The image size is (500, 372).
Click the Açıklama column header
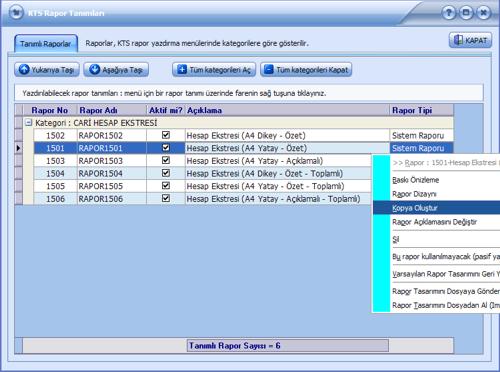(287, 110)
